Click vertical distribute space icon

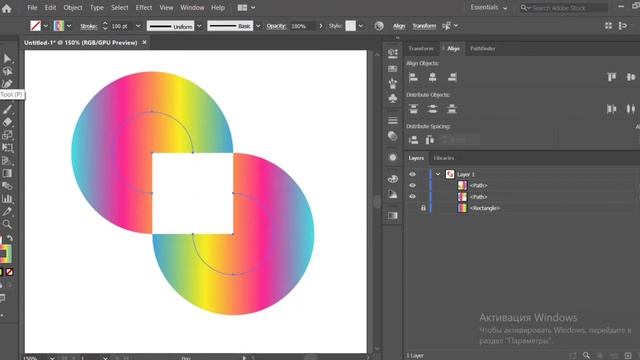pyautogui.click(x=413, y=140)
